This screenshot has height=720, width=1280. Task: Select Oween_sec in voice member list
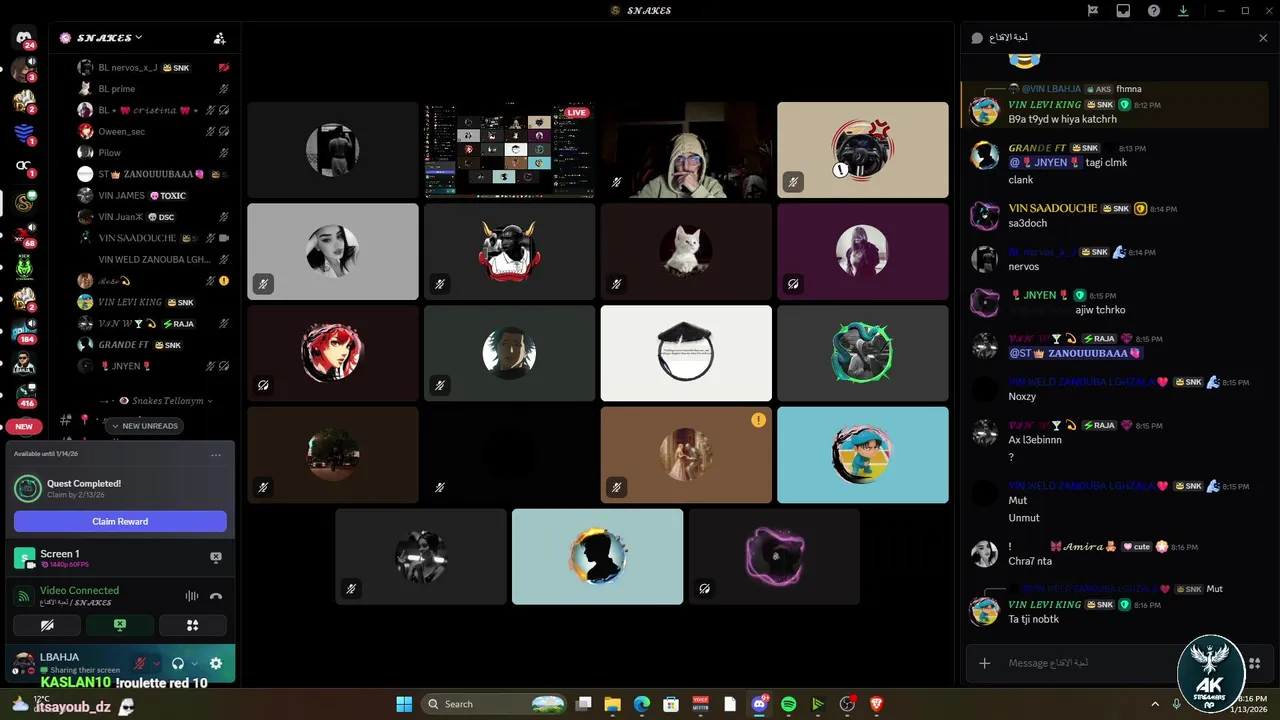122,132
